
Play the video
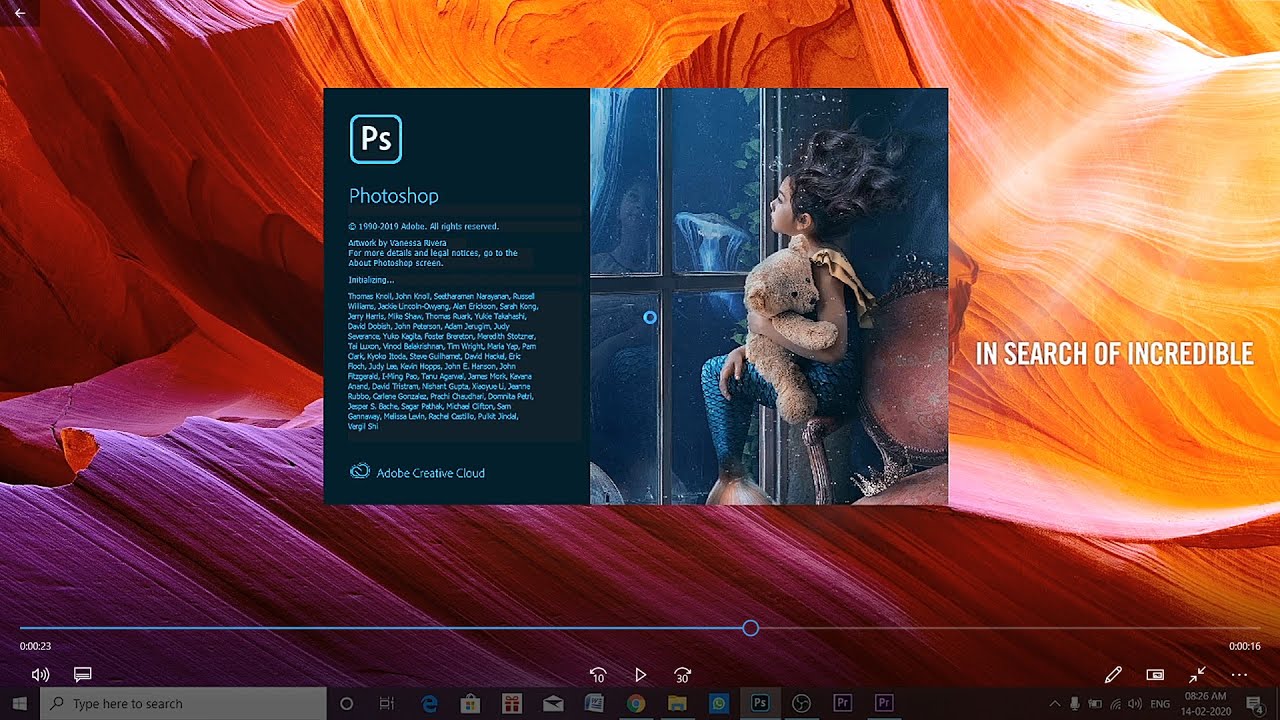640,676
